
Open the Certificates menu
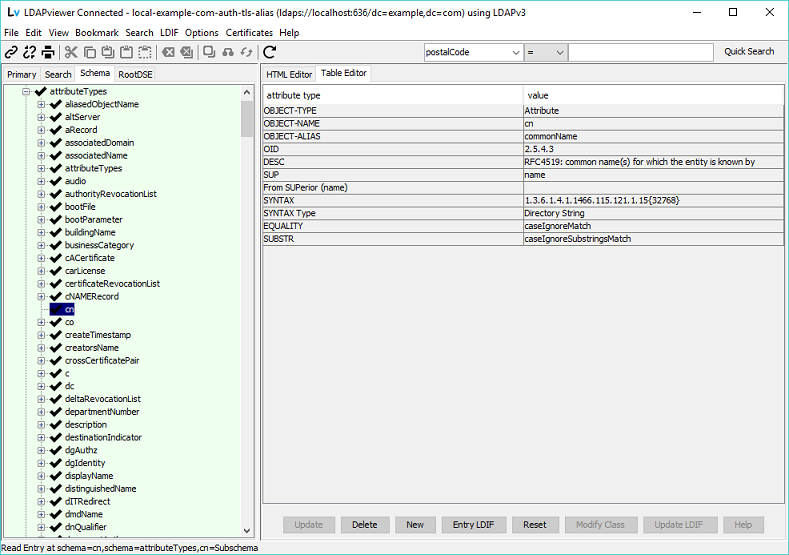(x=249, y=33)
